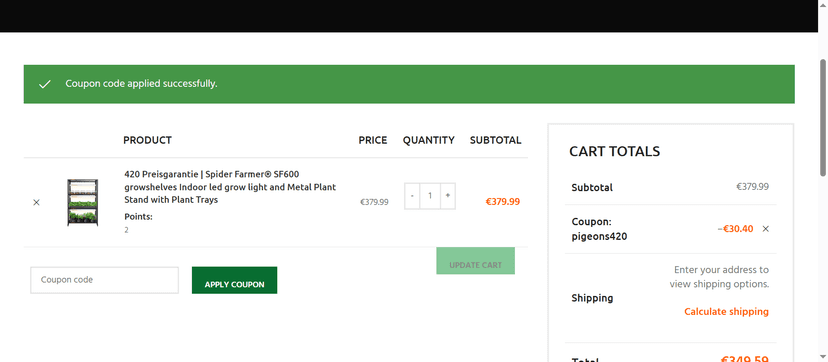The image size is (828, 362).
Task: Click the Points: label under product
Action: (x=138, y=216)
